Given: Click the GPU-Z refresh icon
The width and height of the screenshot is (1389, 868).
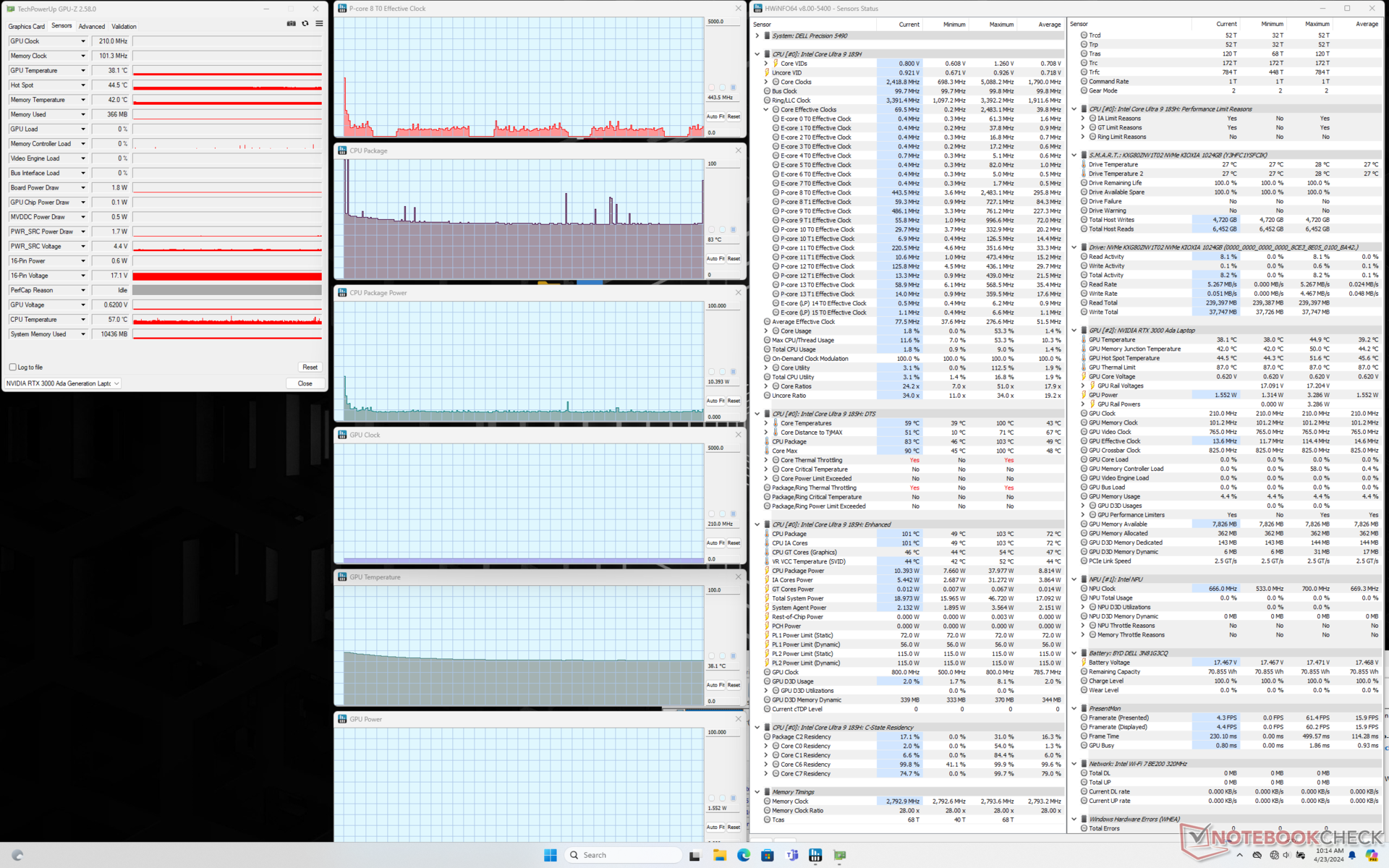Looking at the screenshot, I should point(305,24).
